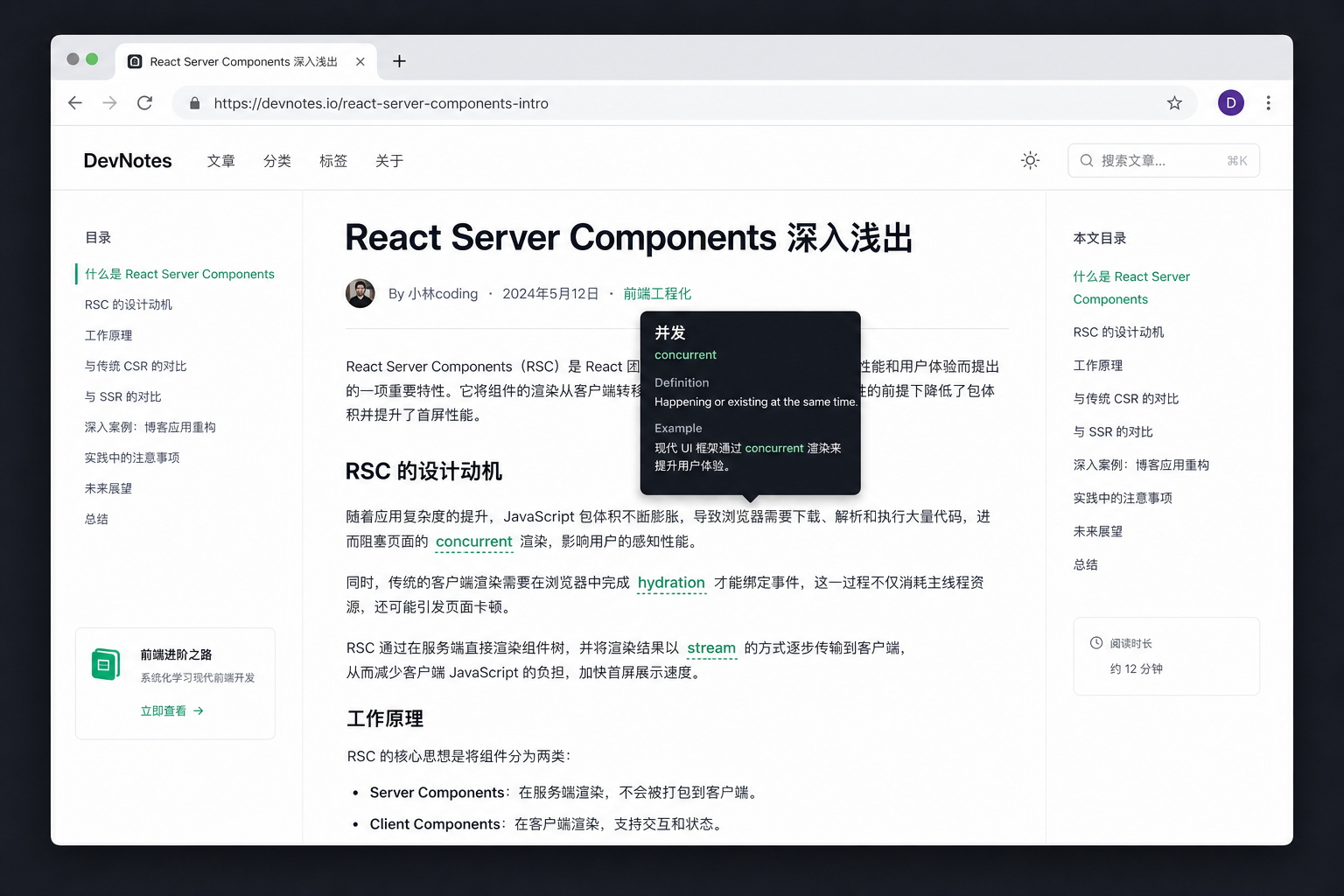1344x896 pixels.
Task: Jump to 未来展望 in right 本文目录
Action: pyautogui.click(x=1098, y=531)
